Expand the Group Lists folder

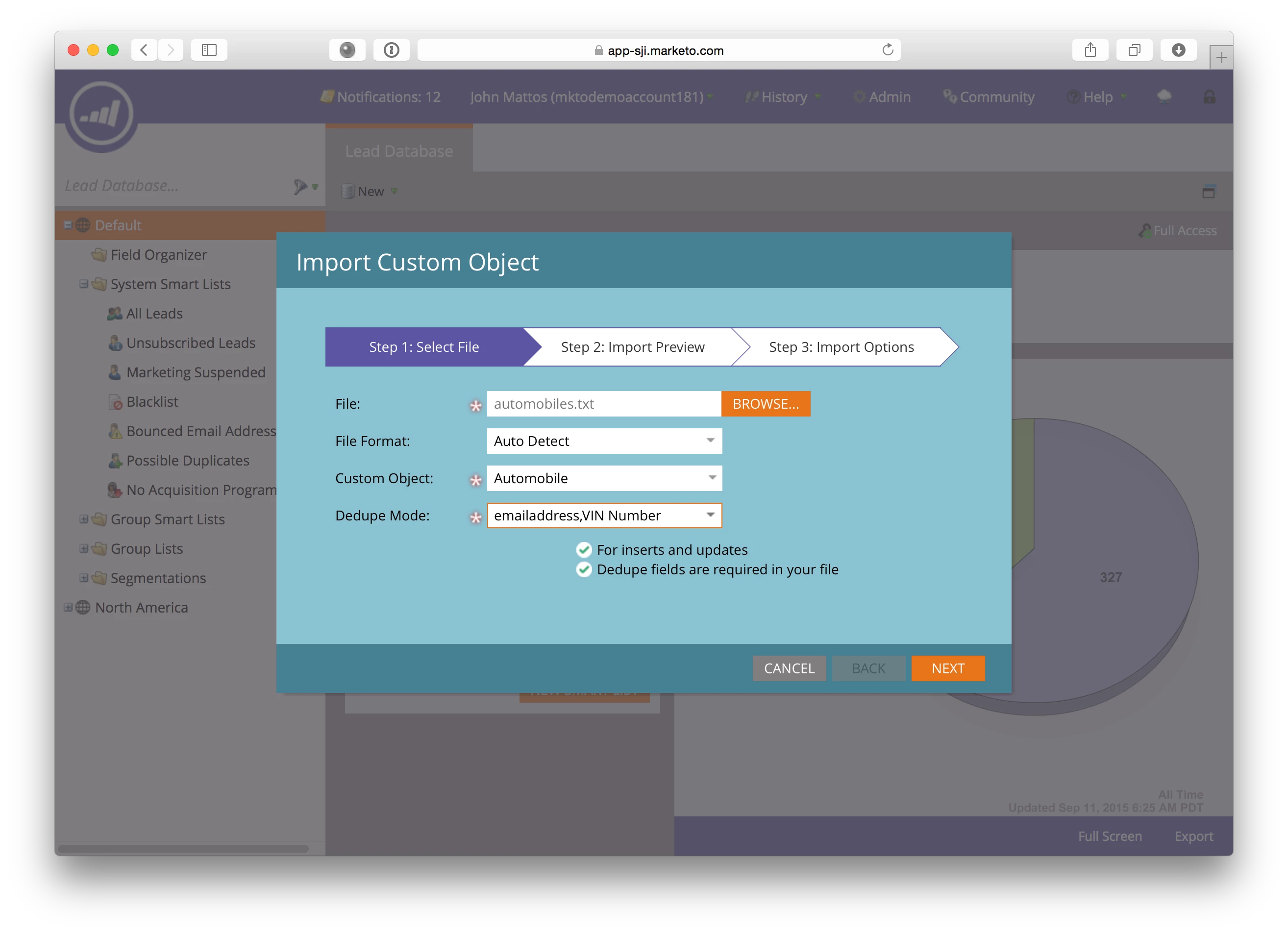click(83, 548)
